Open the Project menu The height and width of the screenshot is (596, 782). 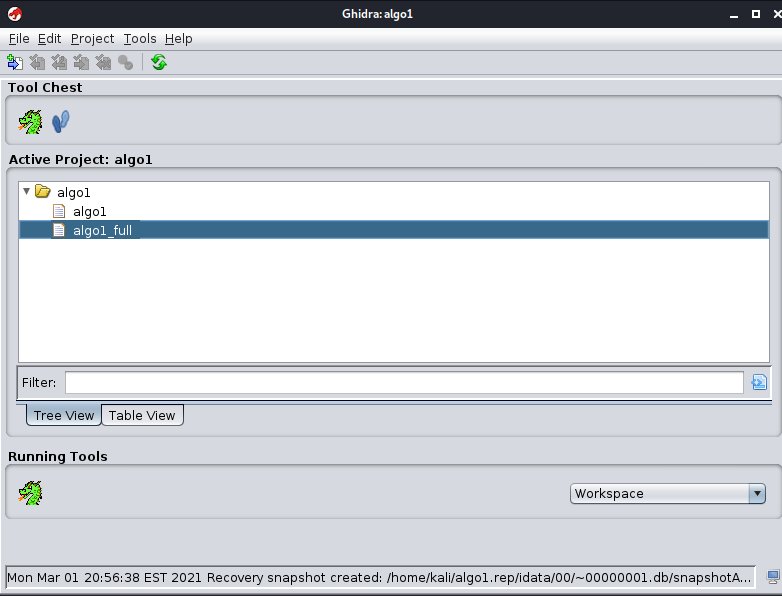(x=92, y=39)
